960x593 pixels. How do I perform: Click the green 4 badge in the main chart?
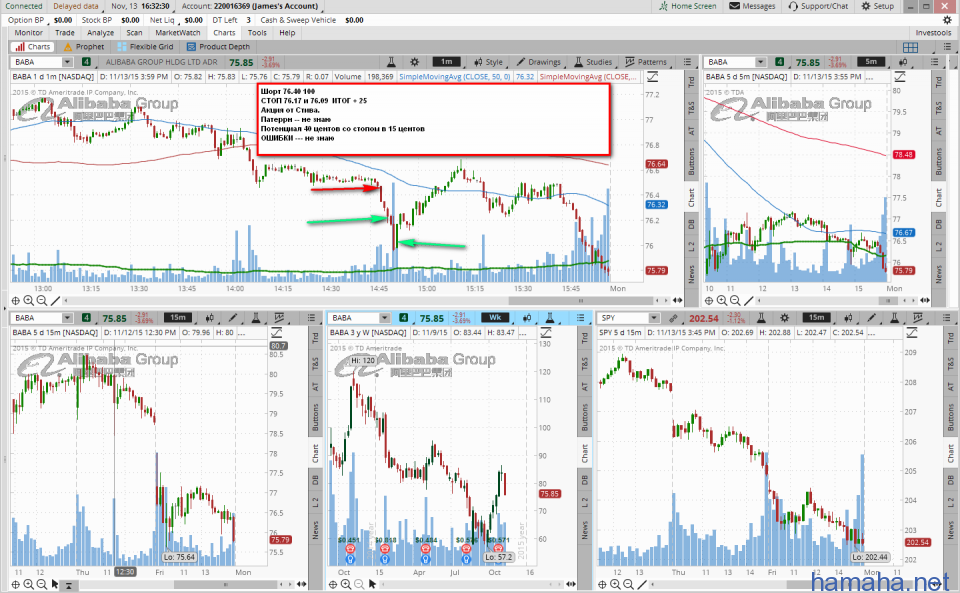click(x=86, y=62)
